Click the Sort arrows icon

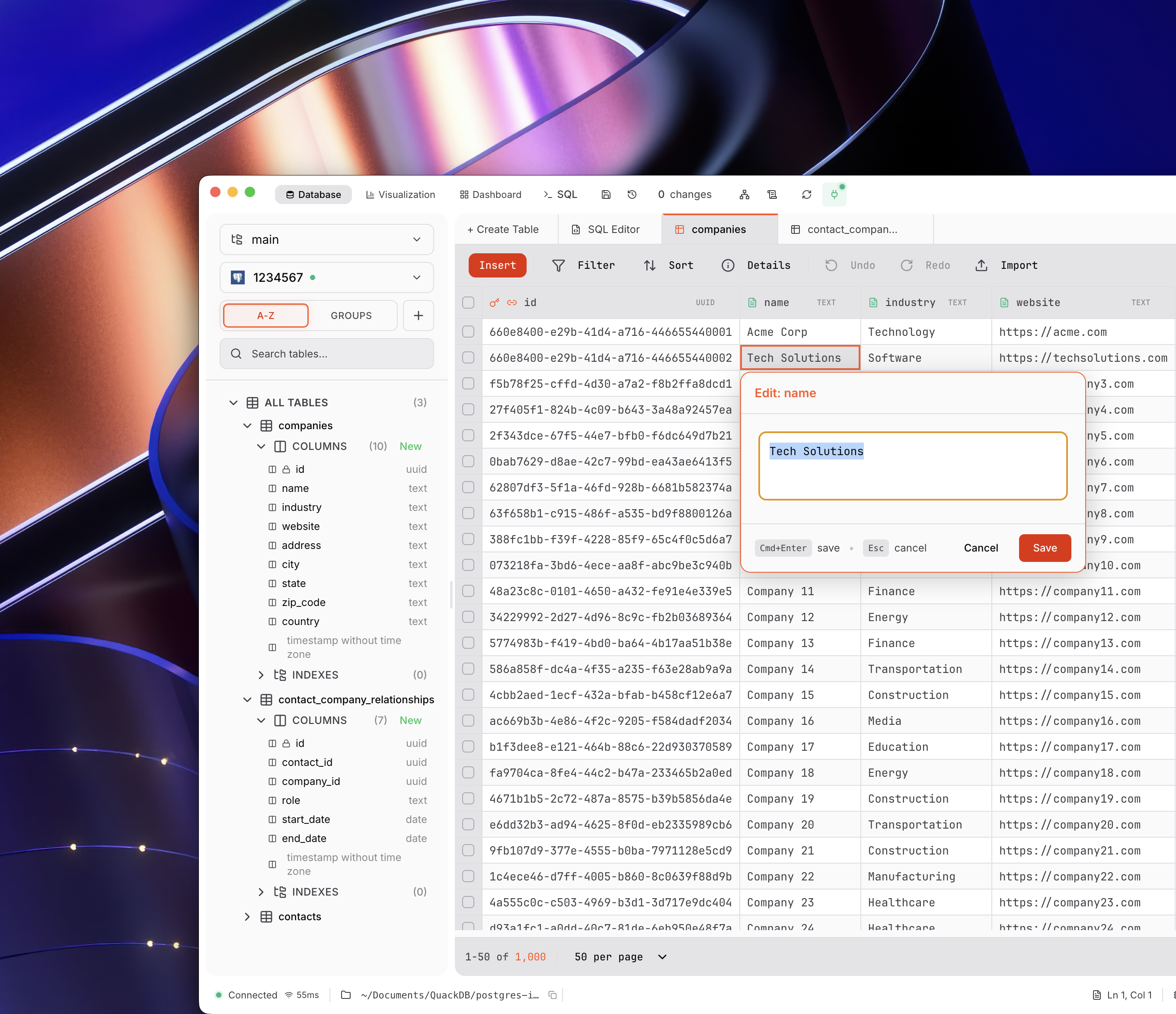coord(649,265)
